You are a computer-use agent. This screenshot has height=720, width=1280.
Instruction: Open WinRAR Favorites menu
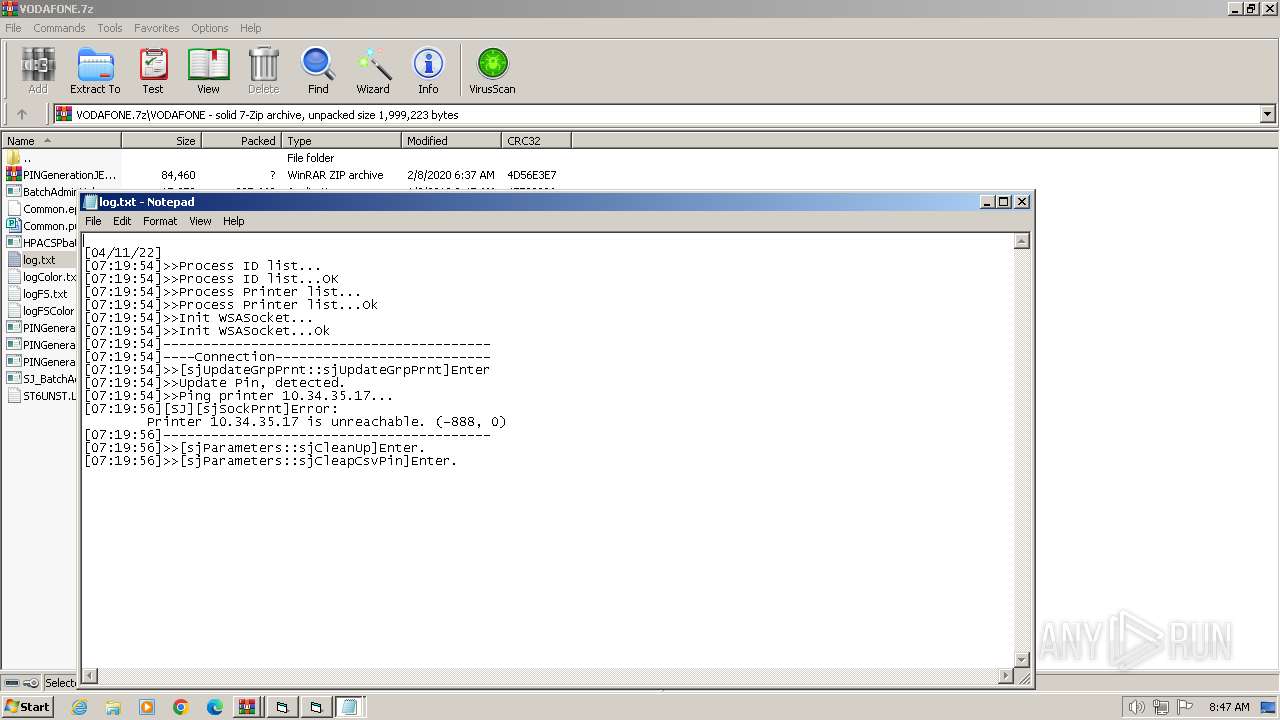pos(156,28)
